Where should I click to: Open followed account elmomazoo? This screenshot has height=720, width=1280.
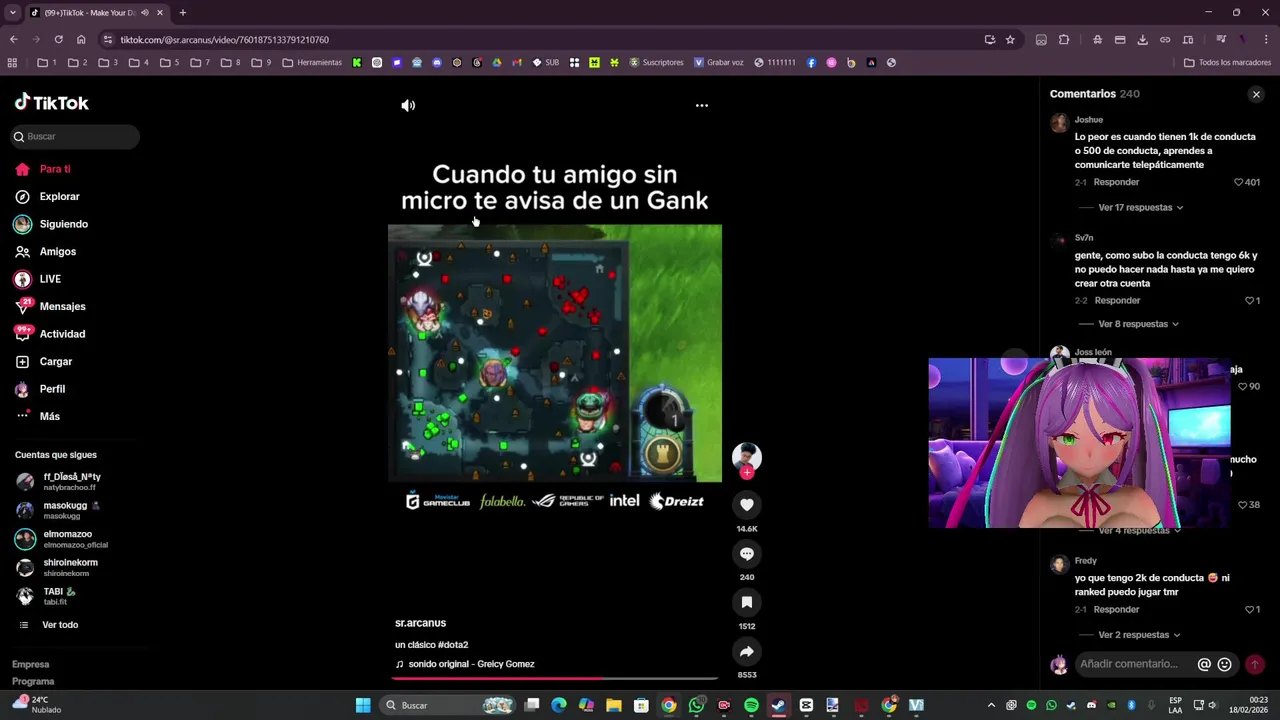68,539
